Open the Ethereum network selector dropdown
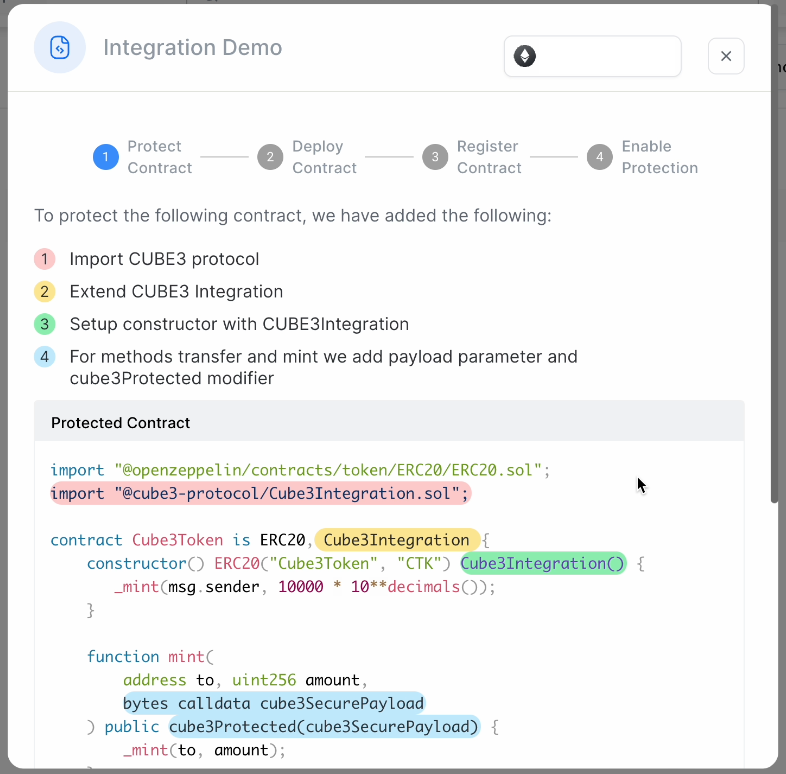Screen dimensions: 786x774 tap(593, 56)
